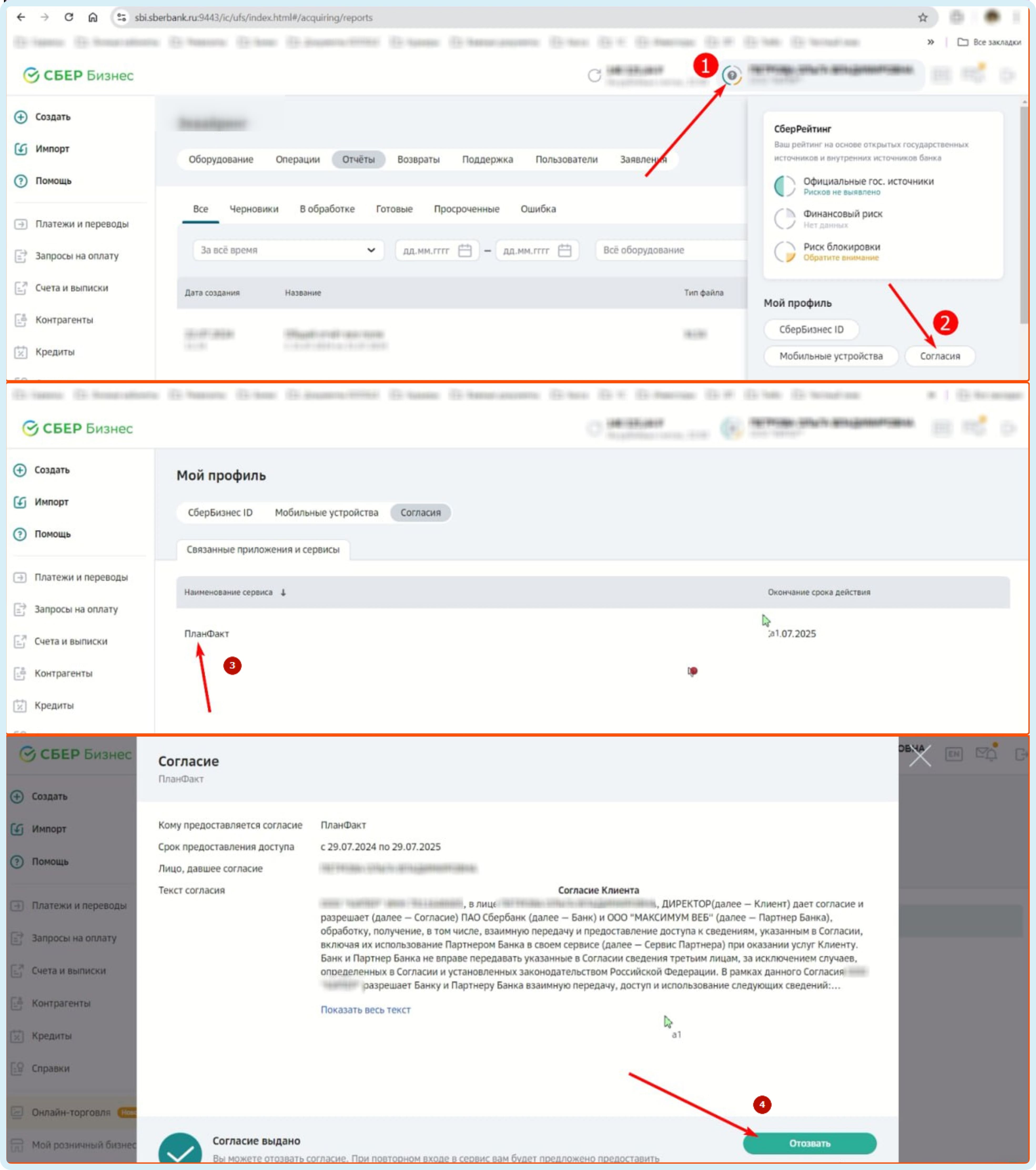
Task: Click Создать on the Мой профиль page sidebar
Action: [42, 470]
